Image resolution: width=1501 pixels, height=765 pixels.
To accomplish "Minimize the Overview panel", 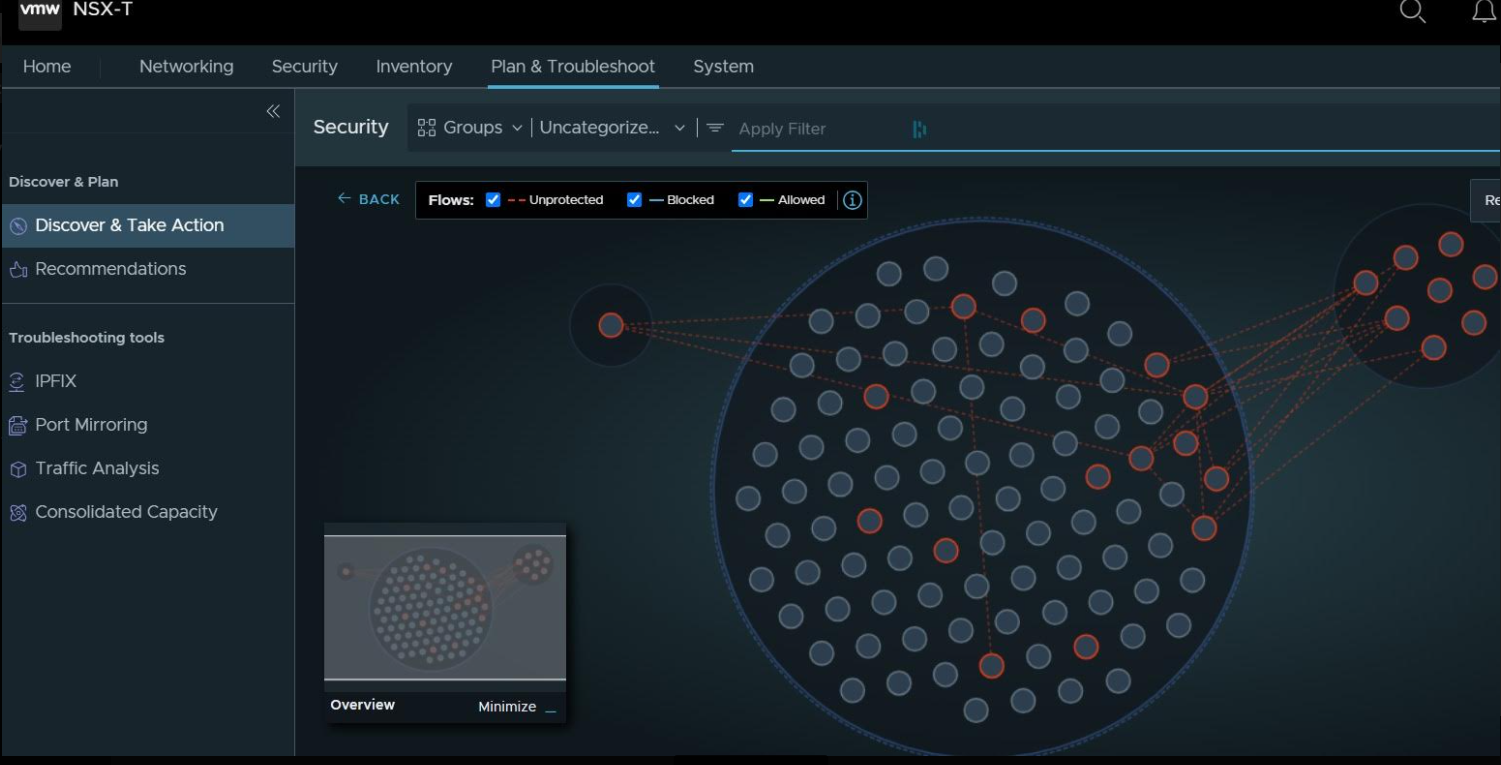I will (x=516, y=707).
